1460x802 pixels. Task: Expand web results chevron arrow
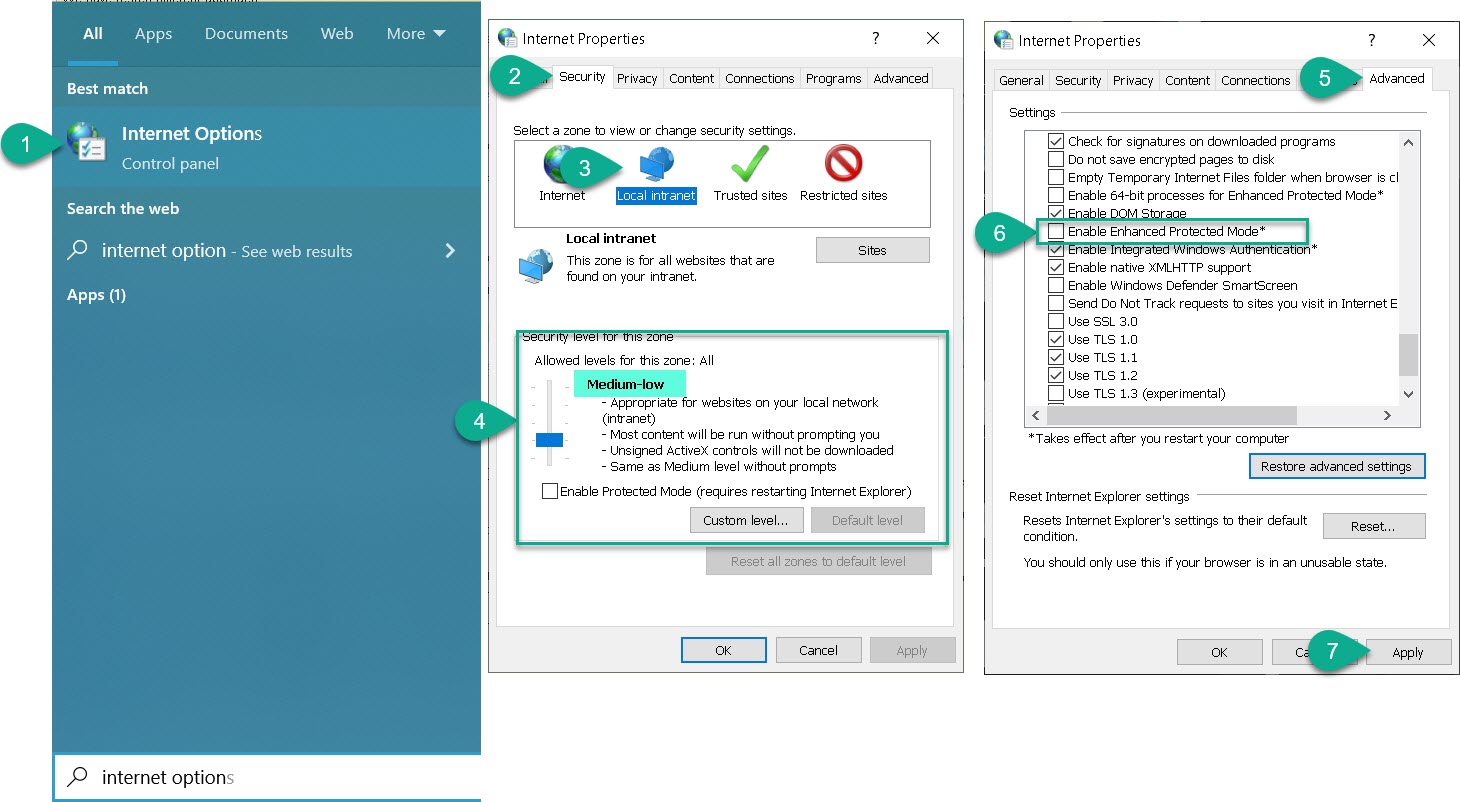click(x=450, y=251)
